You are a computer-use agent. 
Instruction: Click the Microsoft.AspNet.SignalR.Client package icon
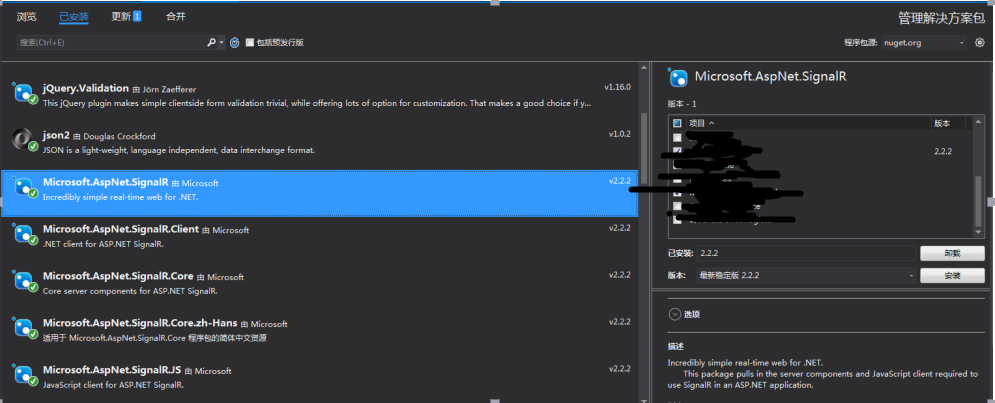24,234
